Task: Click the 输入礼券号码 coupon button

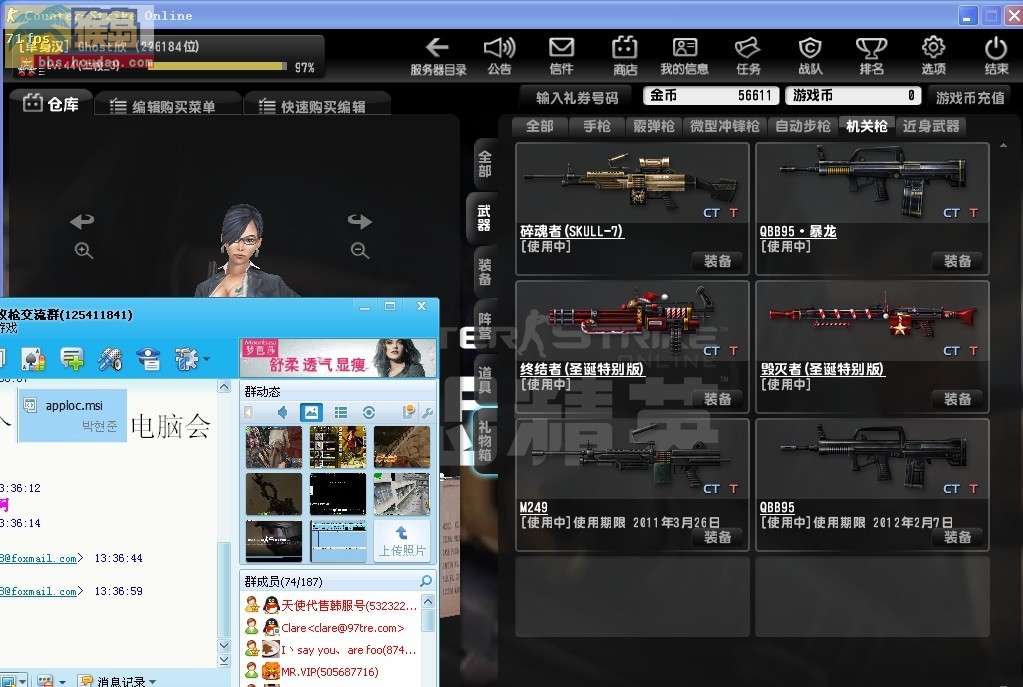Action: coord(577,98)
